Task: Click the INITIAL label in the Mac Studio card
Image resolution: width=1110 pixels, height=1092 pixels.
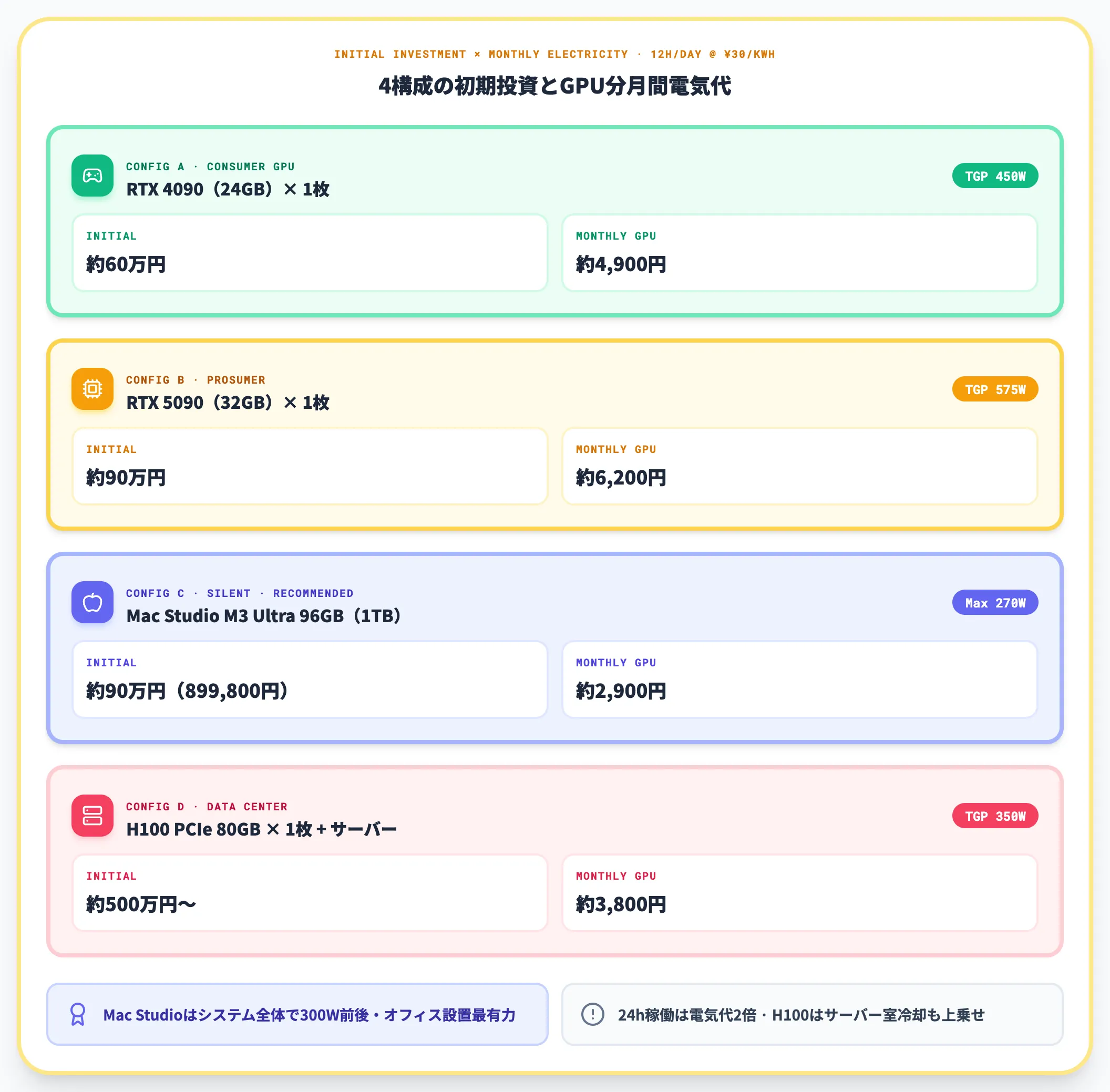Action: 111,663
